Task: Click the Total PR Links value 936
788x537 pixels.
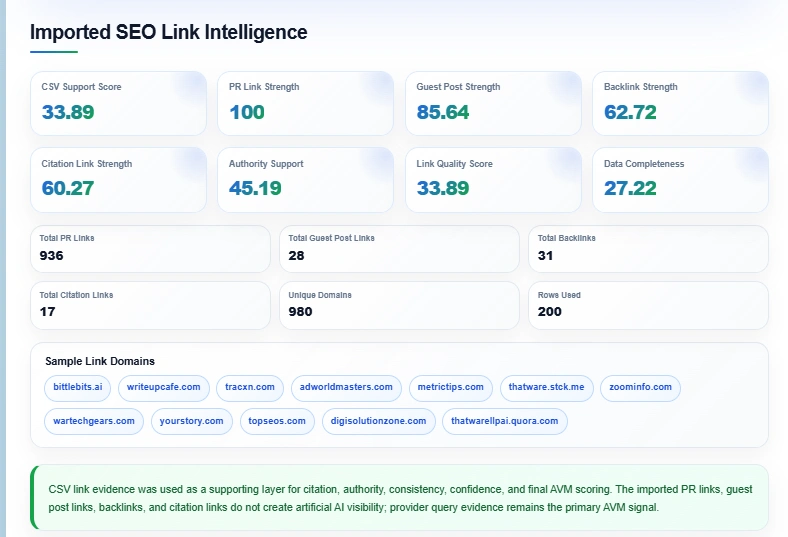Action: [51, 256]
